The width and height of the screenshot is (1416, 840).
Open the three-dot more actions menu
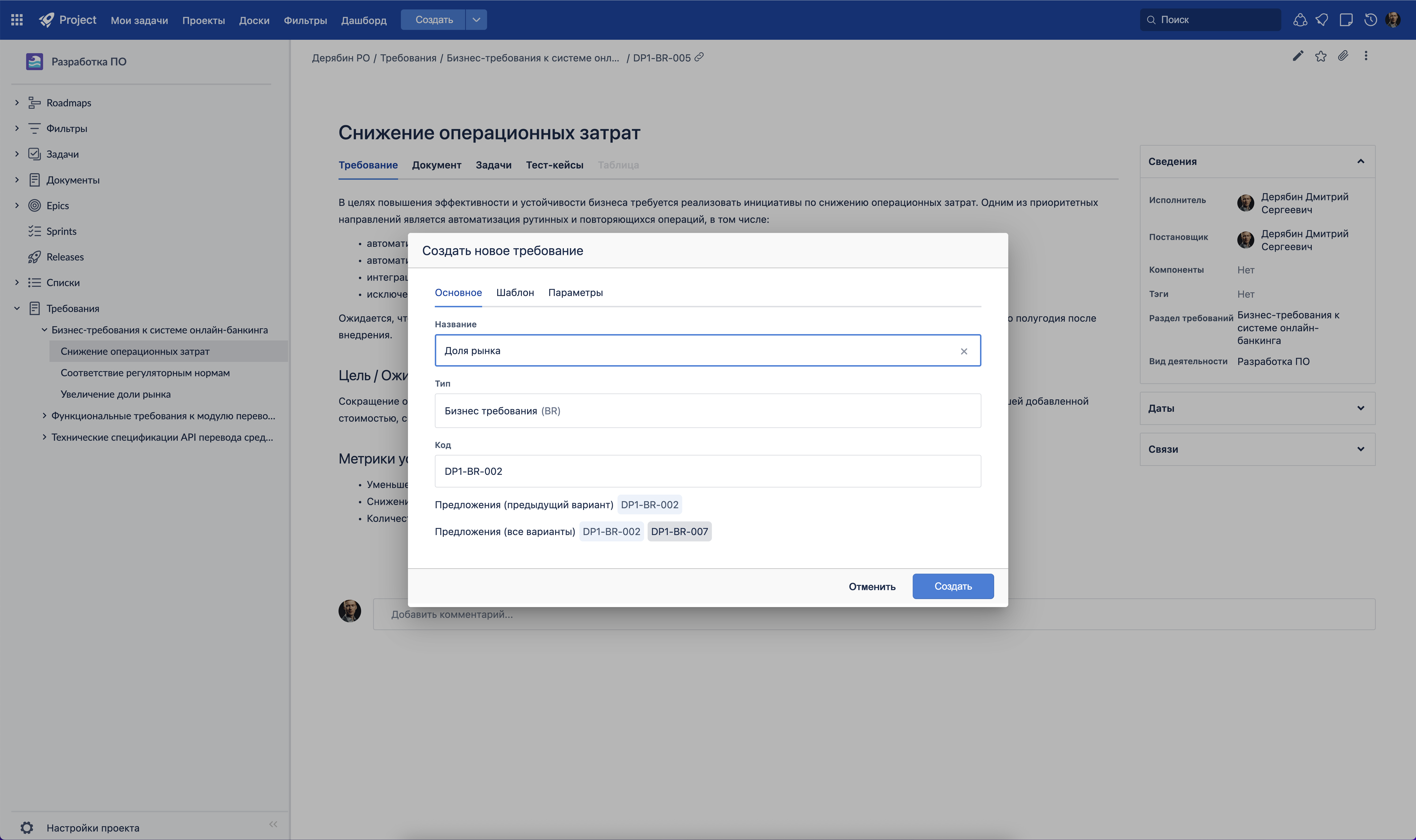pyautogui.click(x=1366, y=56)
